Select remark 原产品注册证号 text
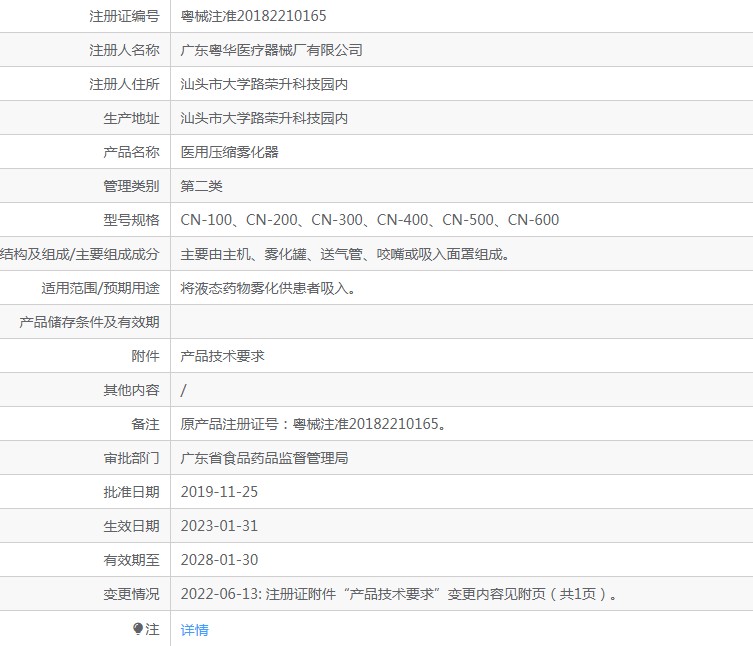 313,424
